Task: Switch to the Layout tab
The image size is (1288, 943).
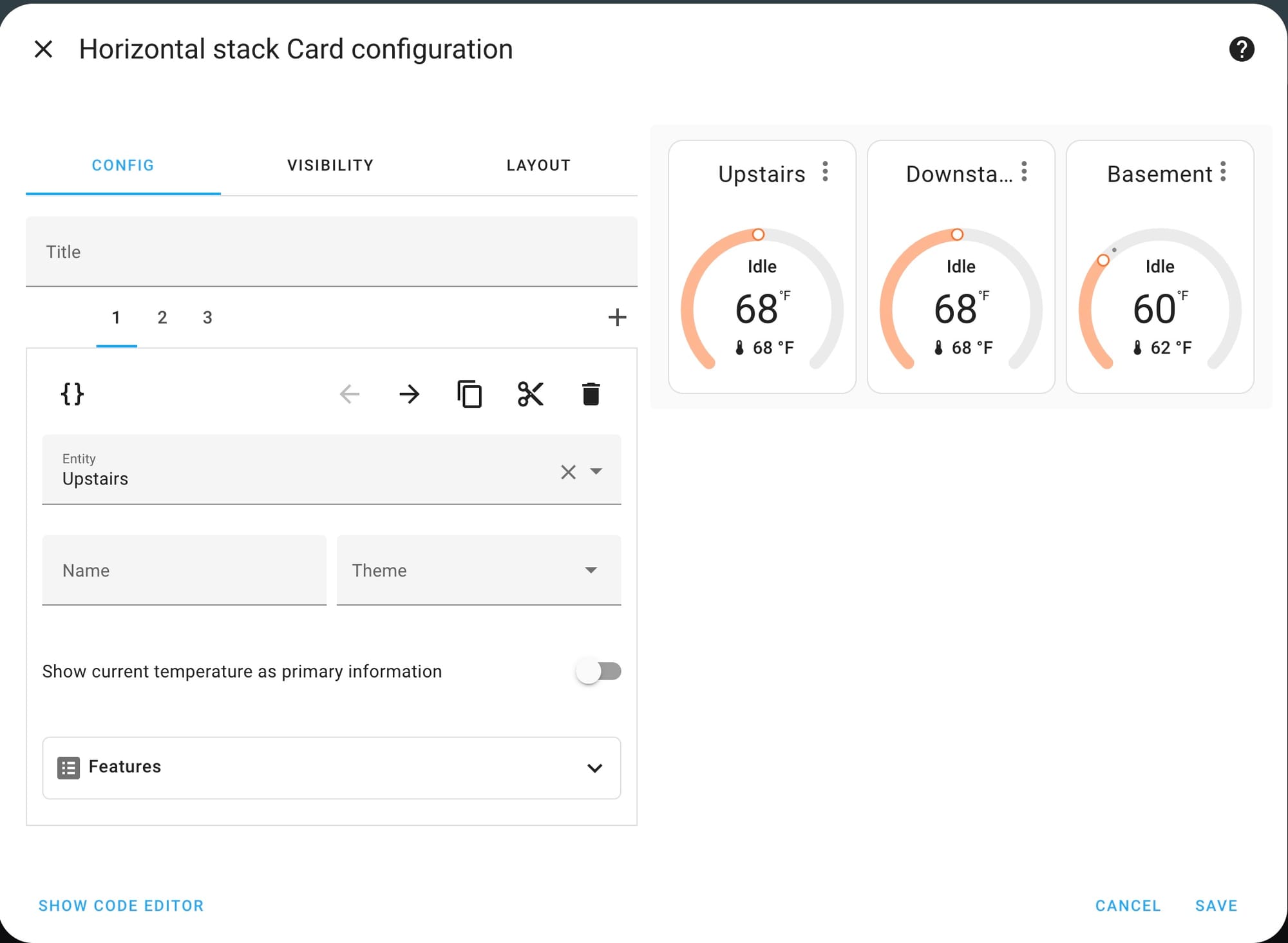Action: (538, 166)
